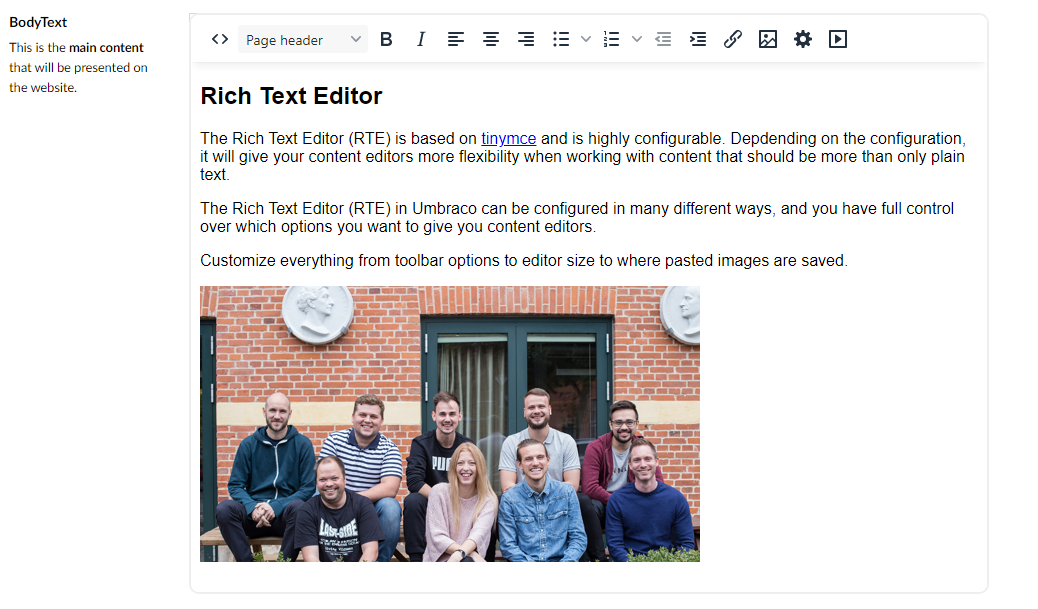This screenshot has width=1038, height=609.
Task: Increase indent of the paragraph
Action: point(698,39)
